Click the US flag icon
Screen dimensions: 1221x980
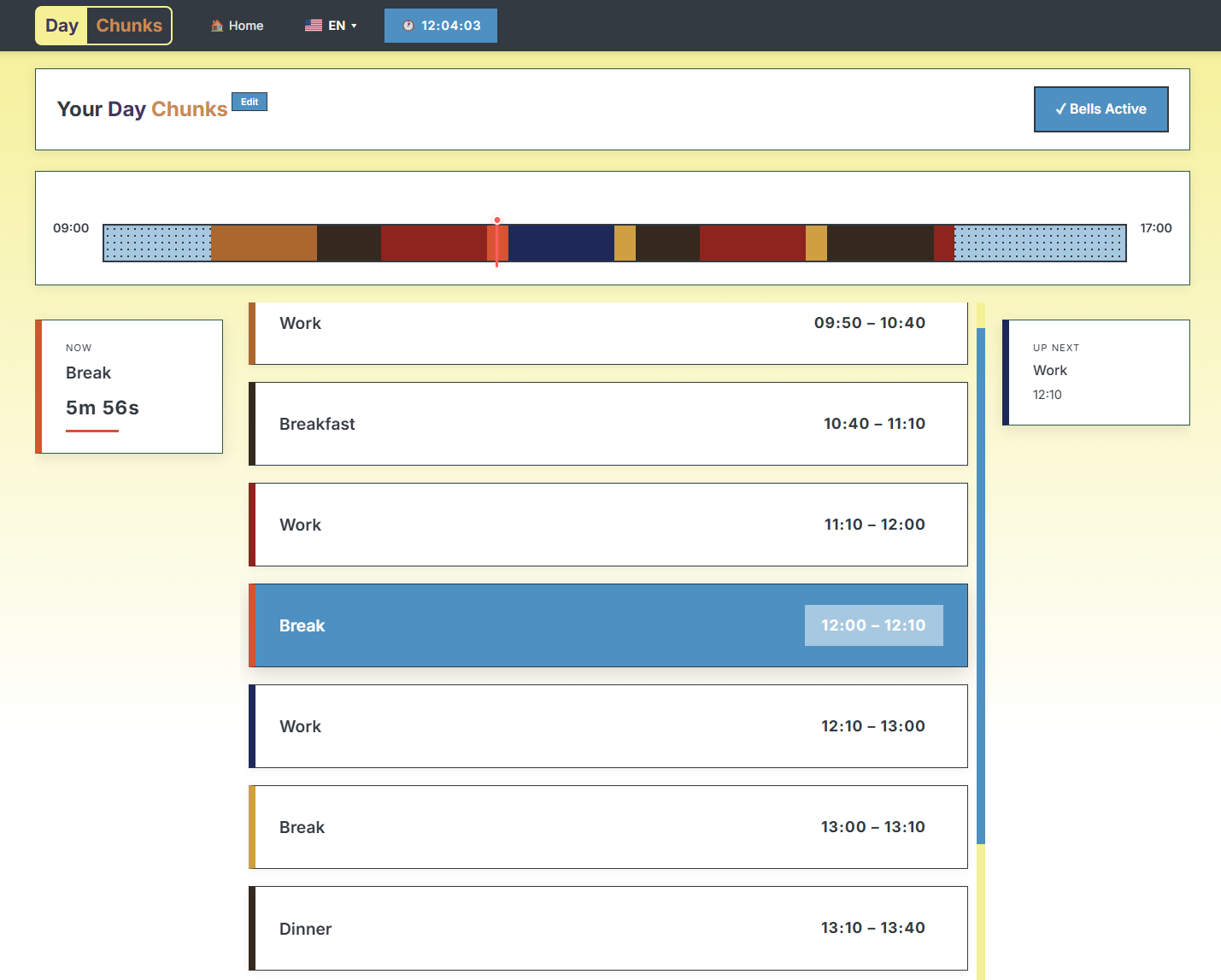(314, 26)
